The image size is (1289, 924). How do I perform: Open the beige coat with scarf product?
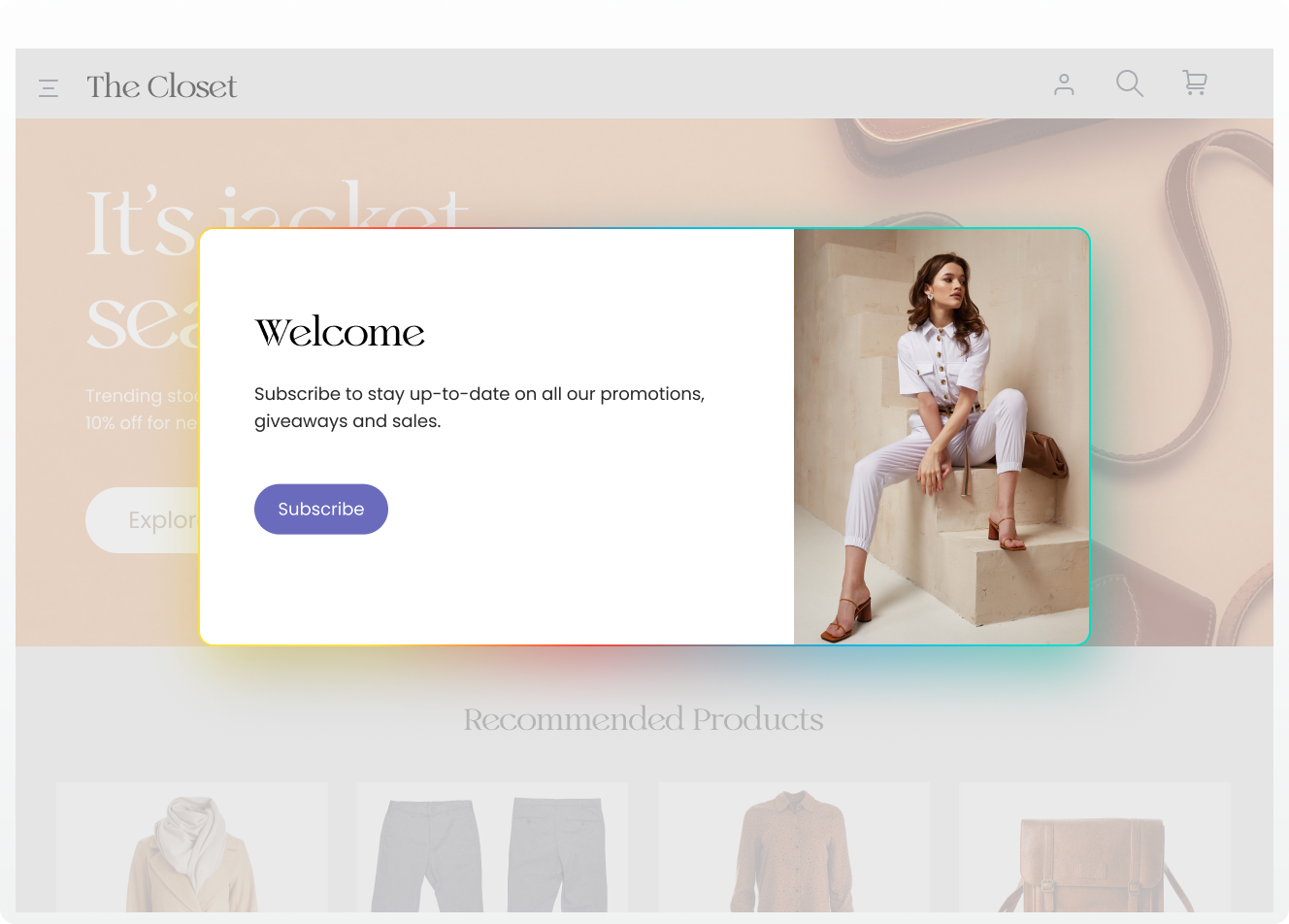[x=192, y=847]
